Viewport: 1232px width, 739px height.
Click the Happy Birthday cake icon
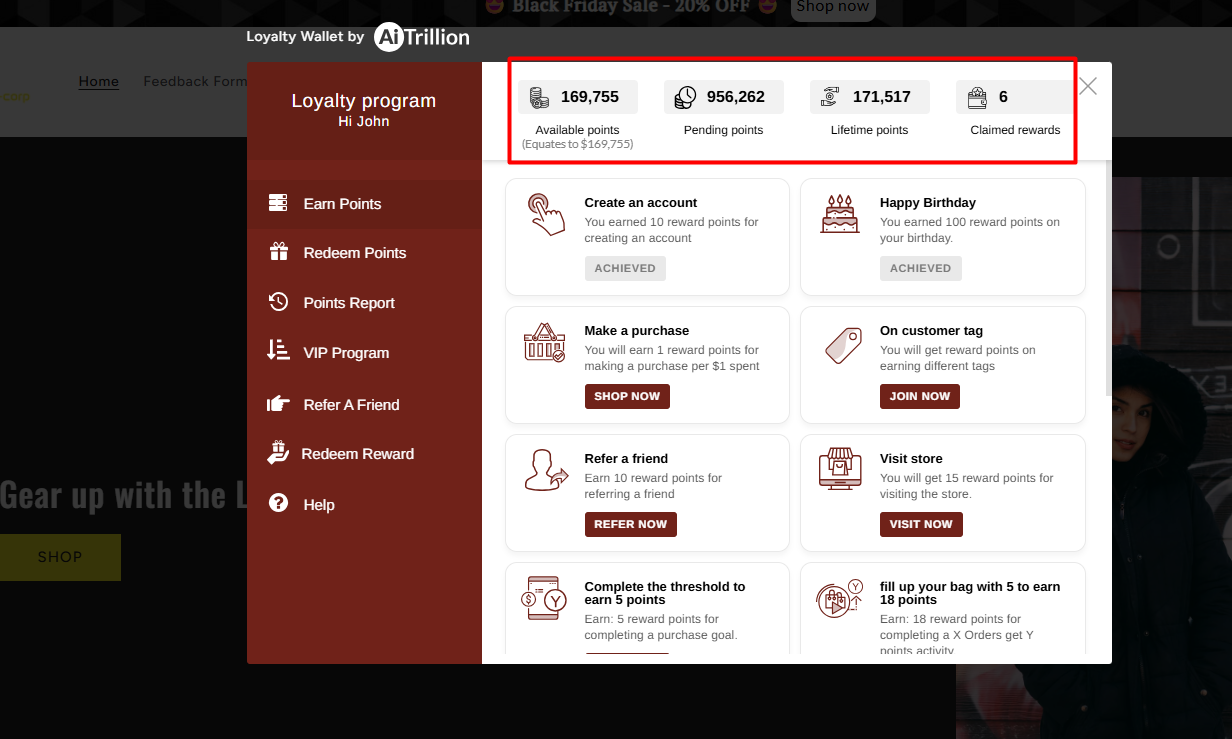(x=839, y=214)
